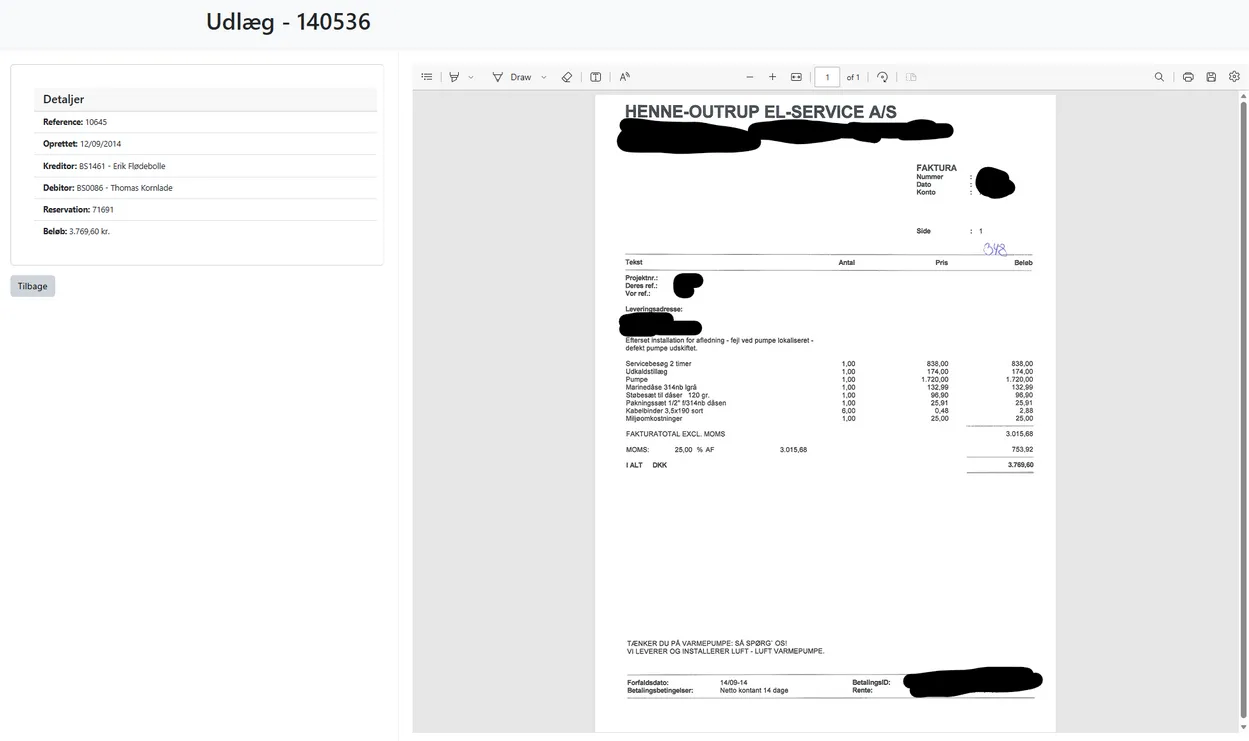Click the Netto kontant 14 dage text
The image size is (1249, 741).
[x=755, y=690]
